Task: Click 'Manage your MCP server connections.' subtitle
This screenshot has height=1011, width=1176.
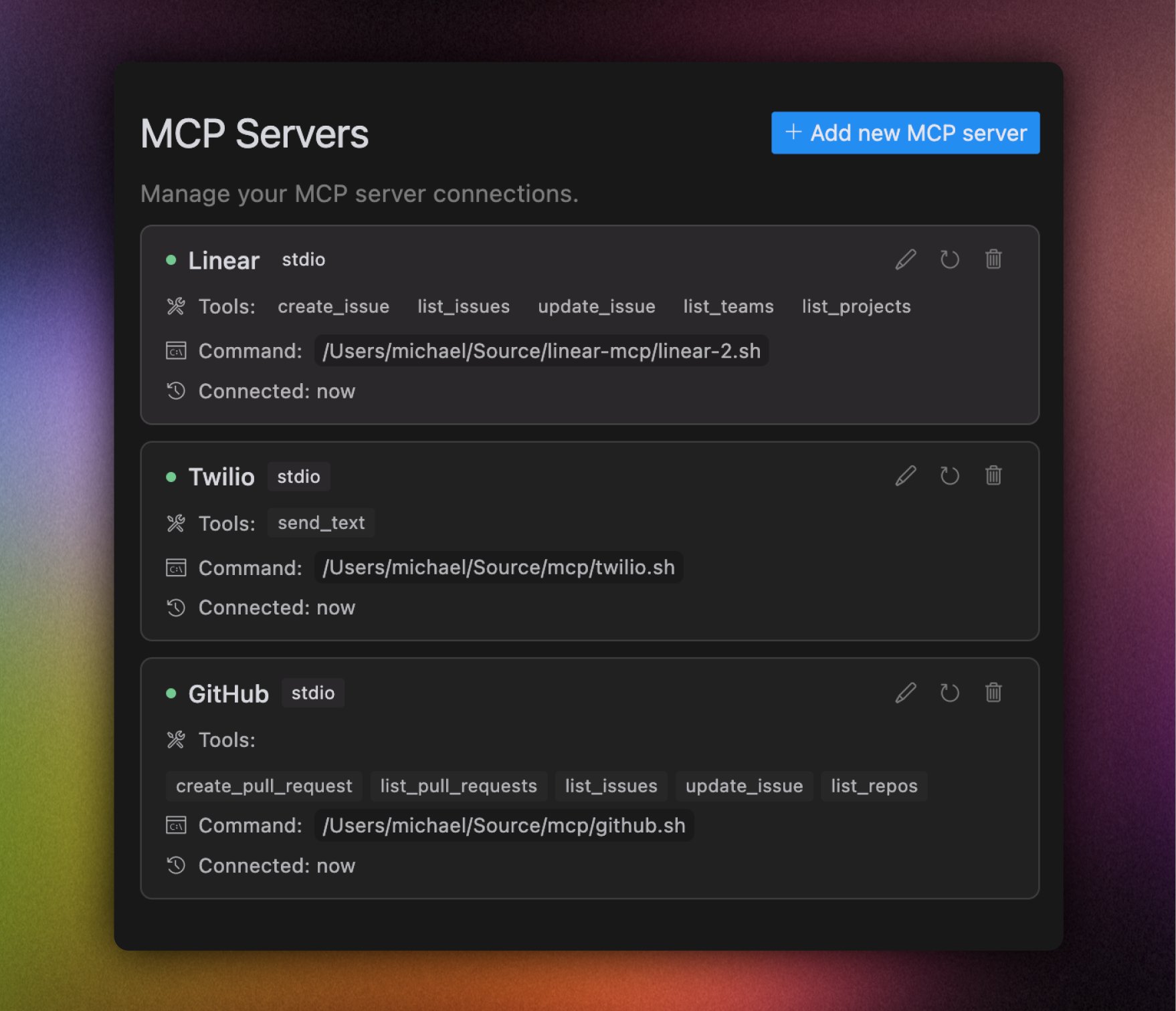Action: [x=359, y=194]
